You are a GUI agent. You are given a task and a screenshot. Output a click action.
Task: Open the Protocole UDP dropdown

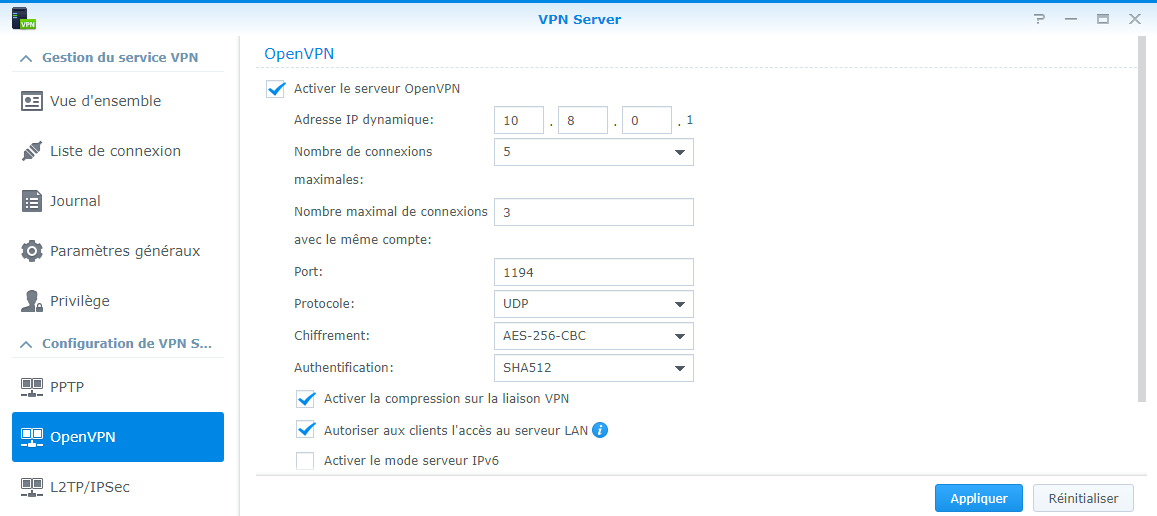click(594, 304)
